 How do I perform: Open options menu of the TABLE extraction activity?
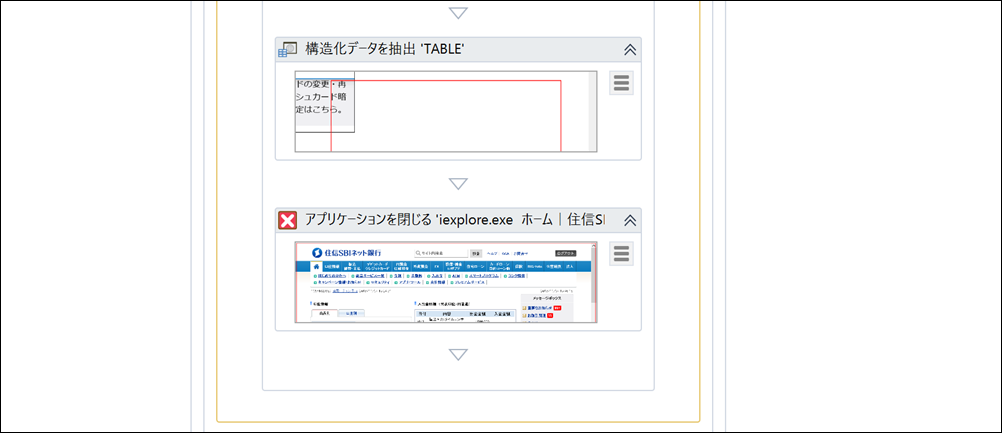621,83
